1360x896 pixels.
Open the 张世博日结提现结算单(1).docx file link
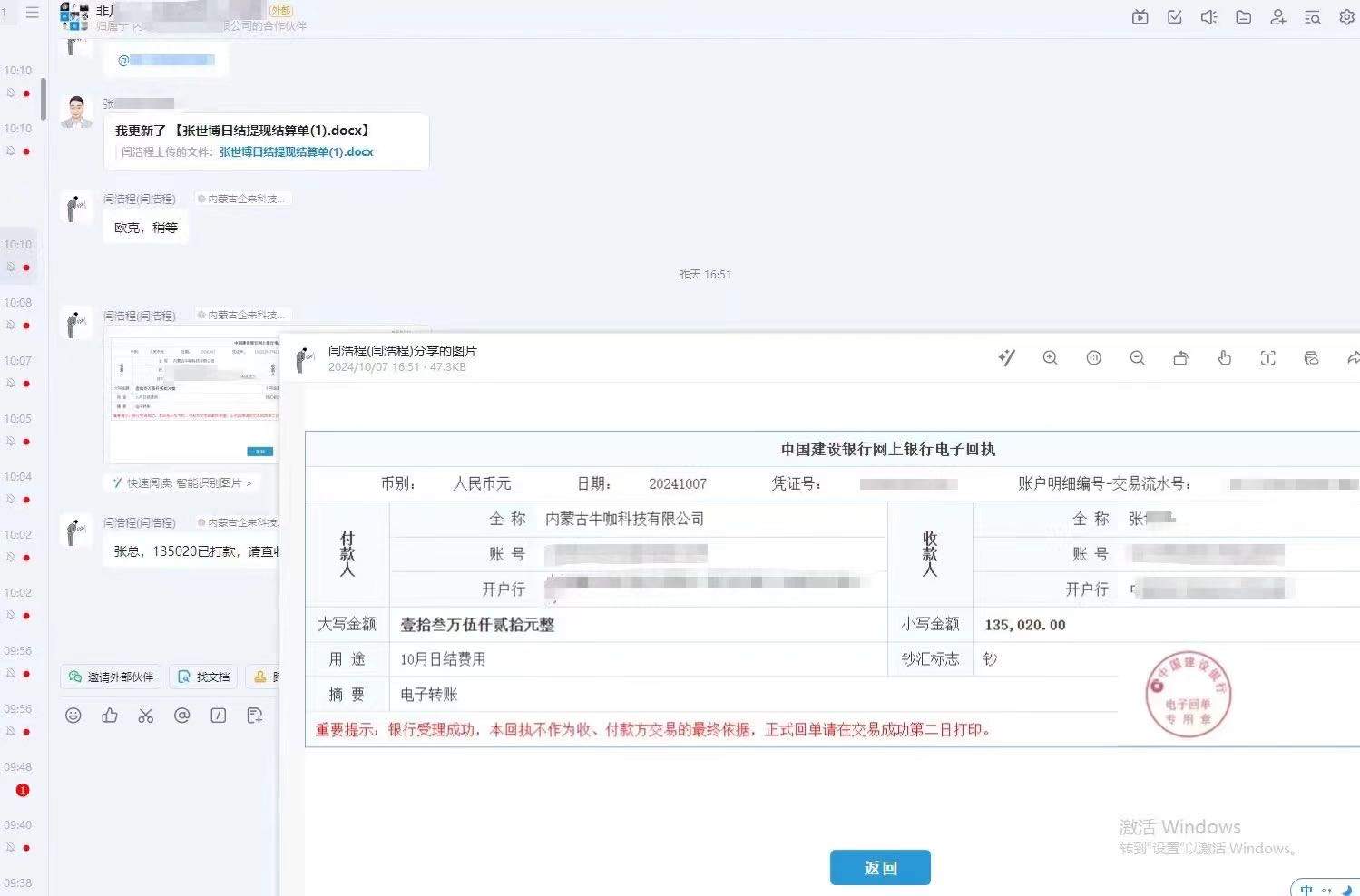[295, 151]
